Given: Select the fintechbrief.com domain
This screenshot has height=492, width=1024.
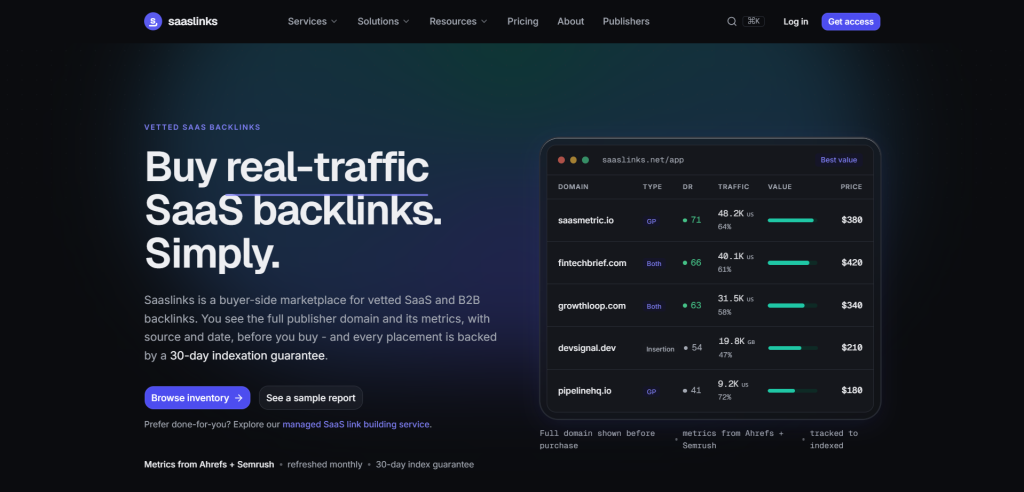Looking at the screenshot, I should [x=592, y=263].
